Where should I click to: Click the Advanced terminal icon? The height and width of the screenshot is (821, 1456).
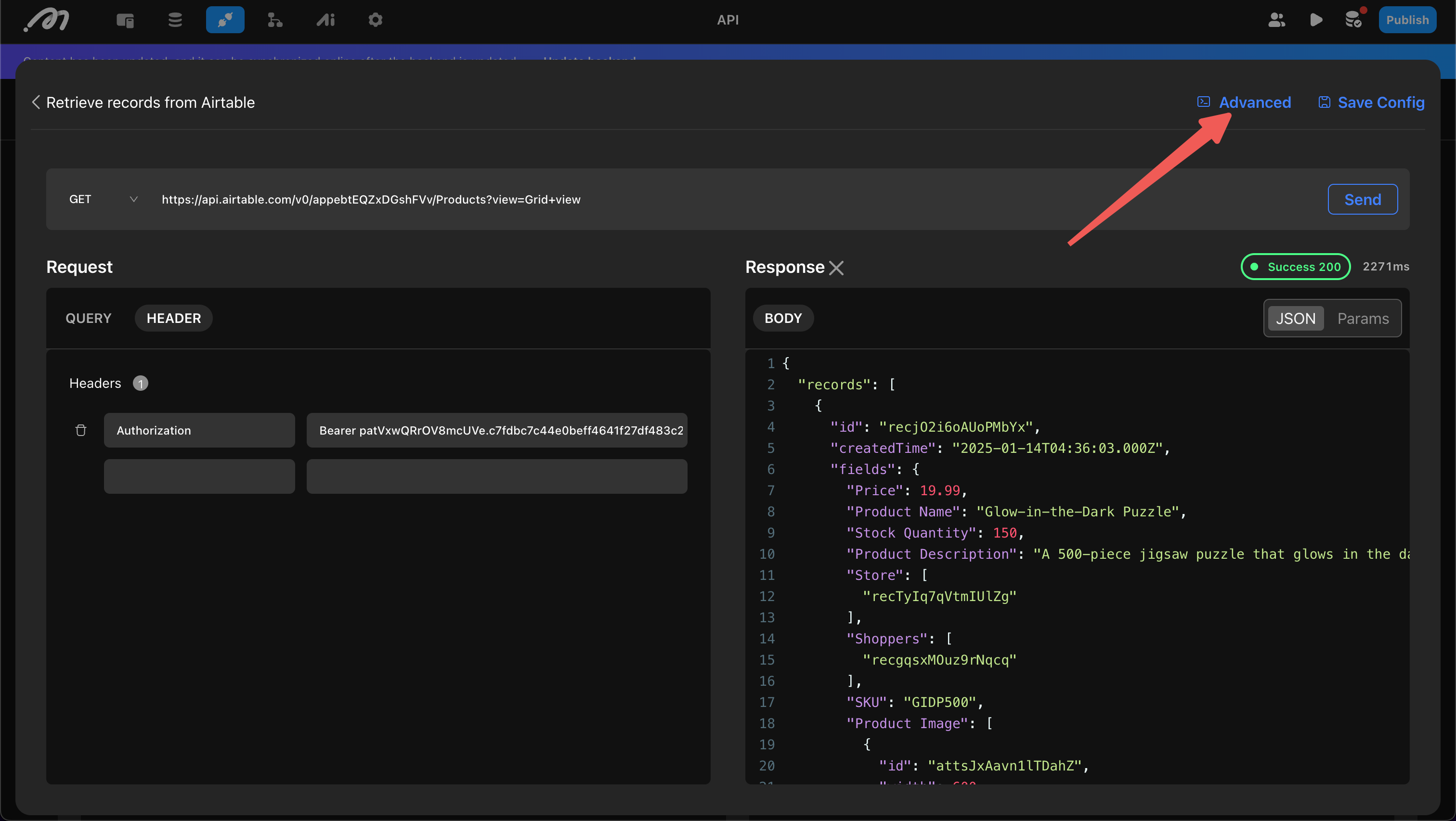[1203, 102]
